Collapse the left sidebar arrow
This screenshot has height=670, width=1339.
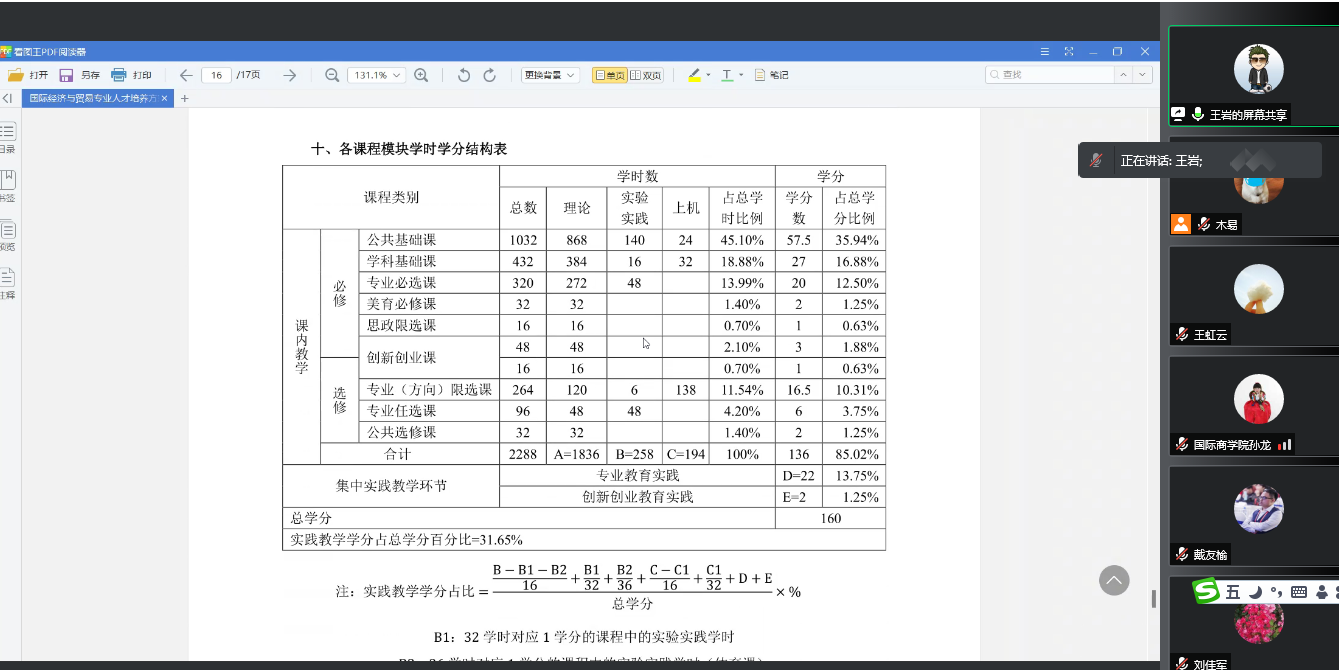pyautogui.click(x=8, y=98)
